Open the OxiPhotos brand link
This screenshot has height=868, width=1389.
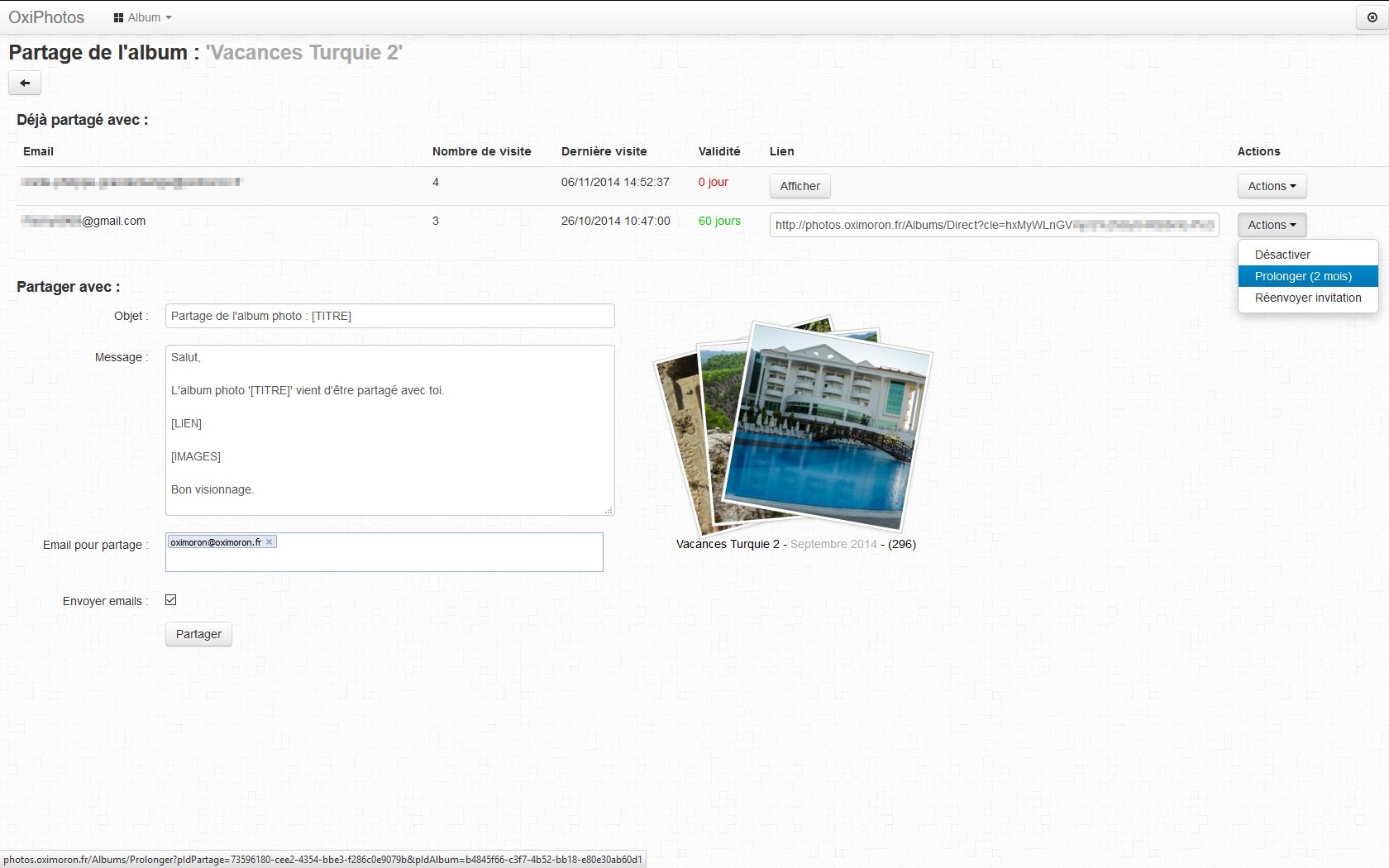[x=46, y=17]
